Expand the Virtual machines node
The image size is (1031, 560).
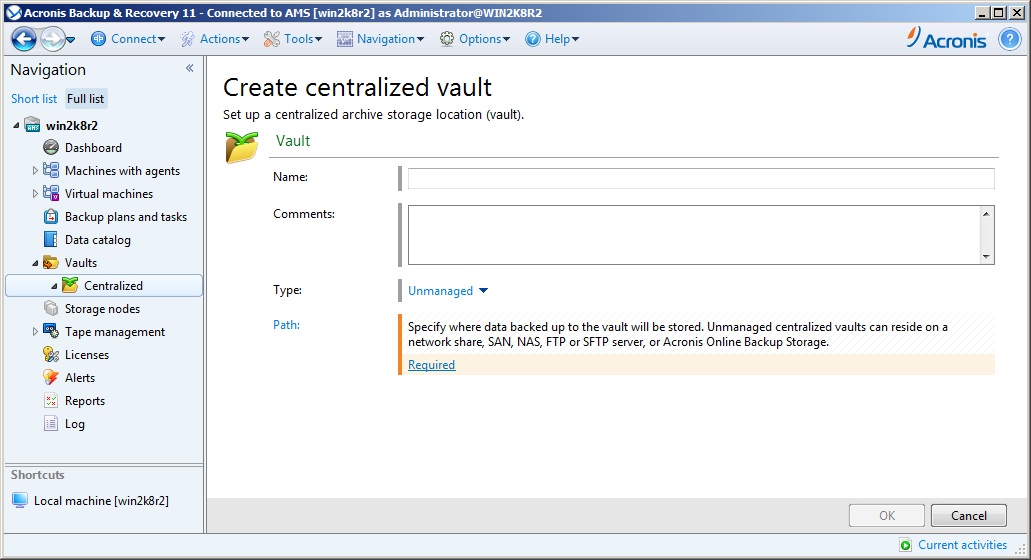click(35, 194)
